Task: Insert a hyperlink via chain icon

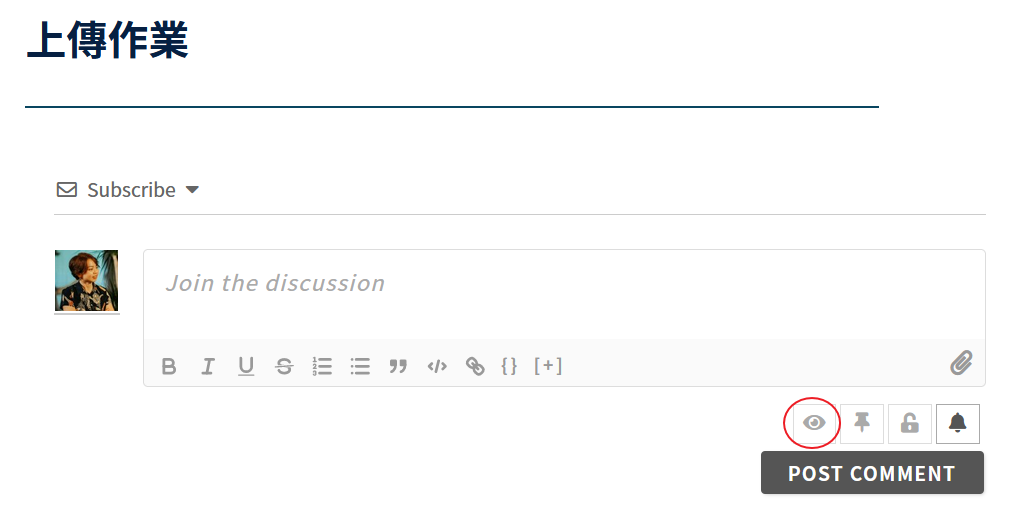Action: (475, 366)
